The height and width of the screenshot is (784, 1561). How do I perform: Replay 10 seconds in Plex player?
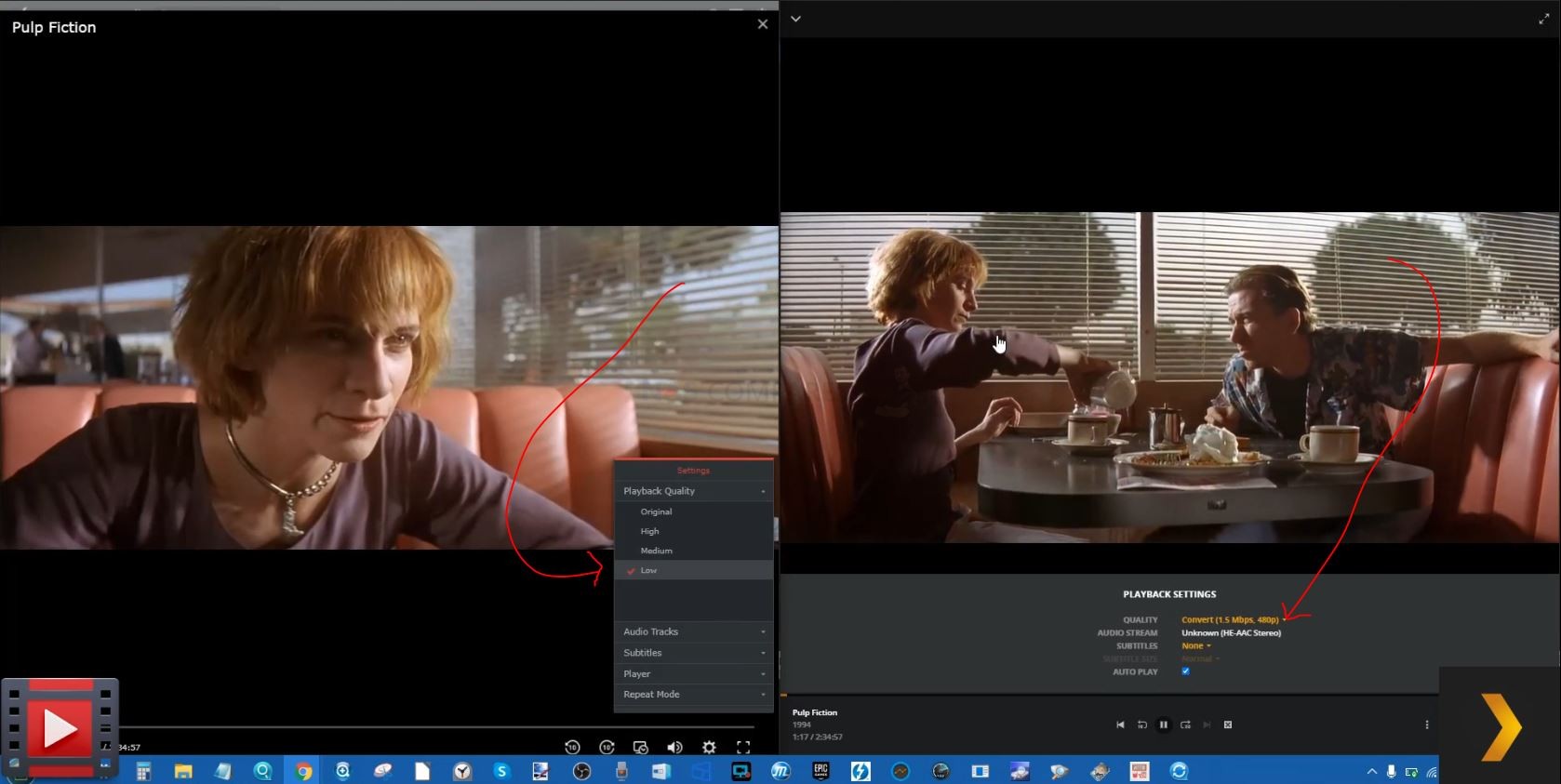tap(1141, 724)
